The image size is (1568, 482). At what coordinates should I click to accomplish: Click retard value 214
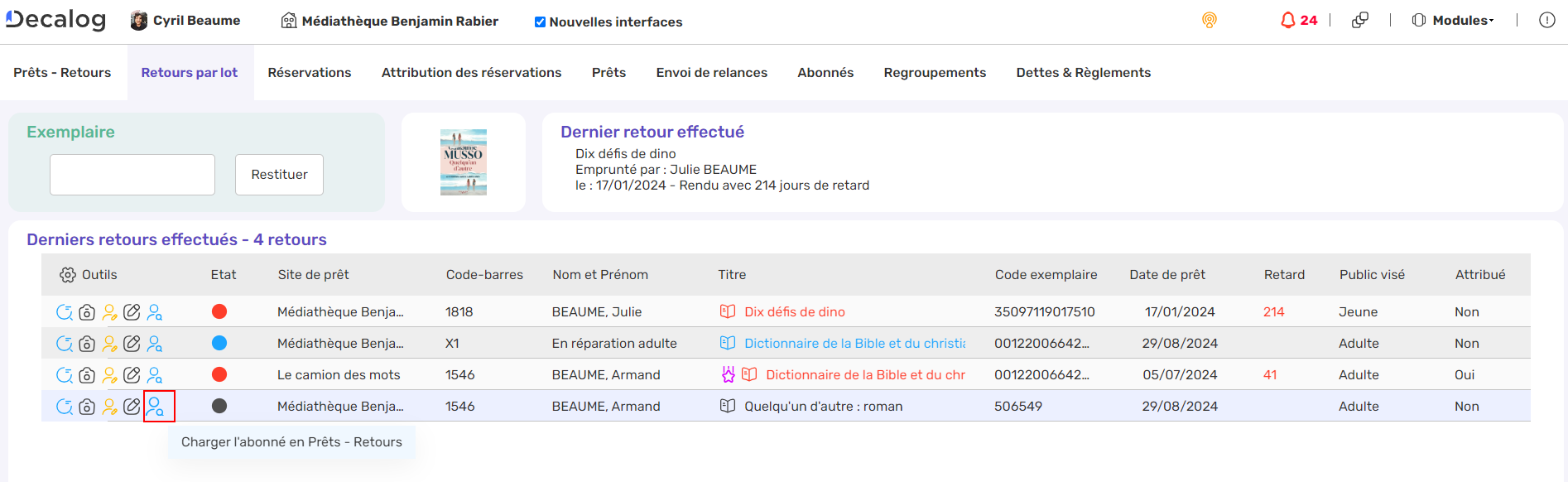(x=1274, y=312)
